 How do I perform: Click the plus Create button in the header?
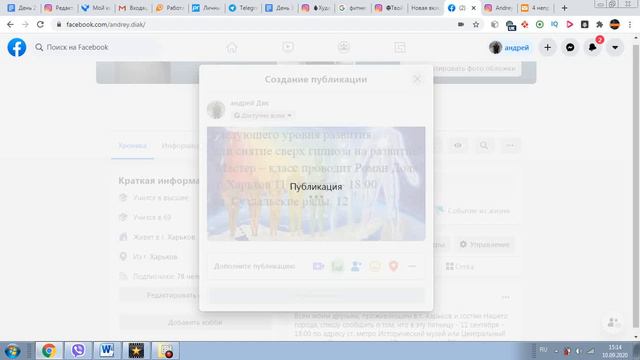547,48
